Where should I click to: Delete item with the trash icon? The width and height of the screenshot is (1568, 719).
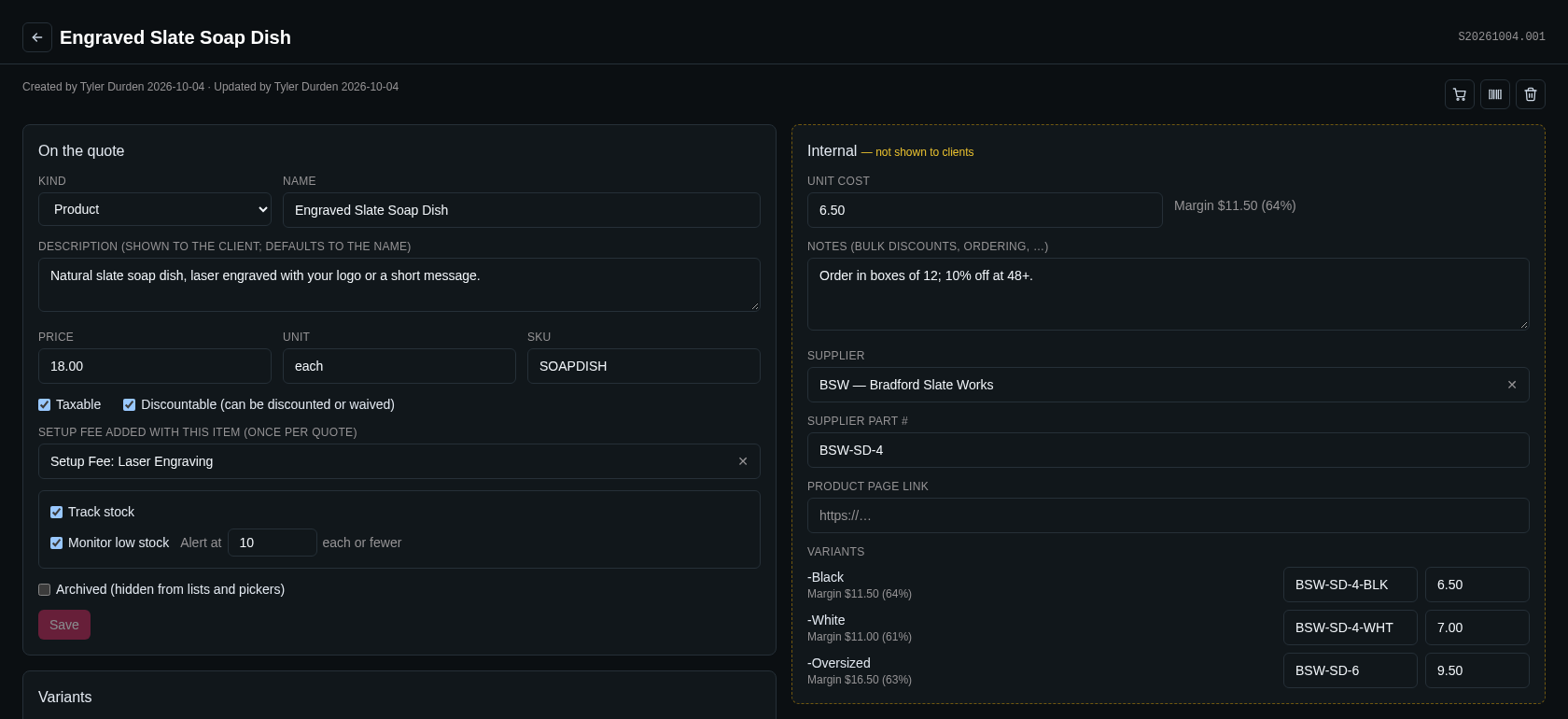1531,94
